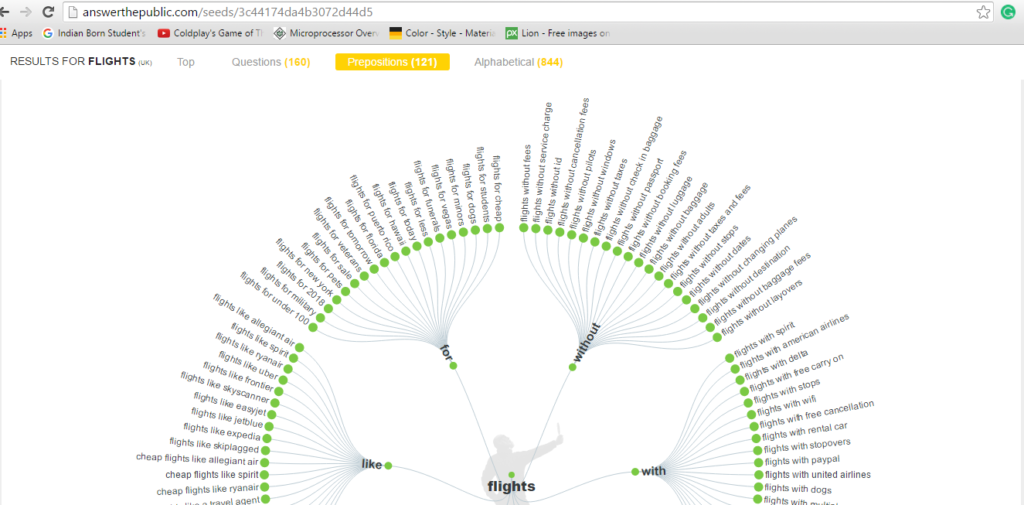The width and height of the screenshot is (1024, 505).
Task: Open the Apps bookmark shortcut
Action: (x=17, y=33)
